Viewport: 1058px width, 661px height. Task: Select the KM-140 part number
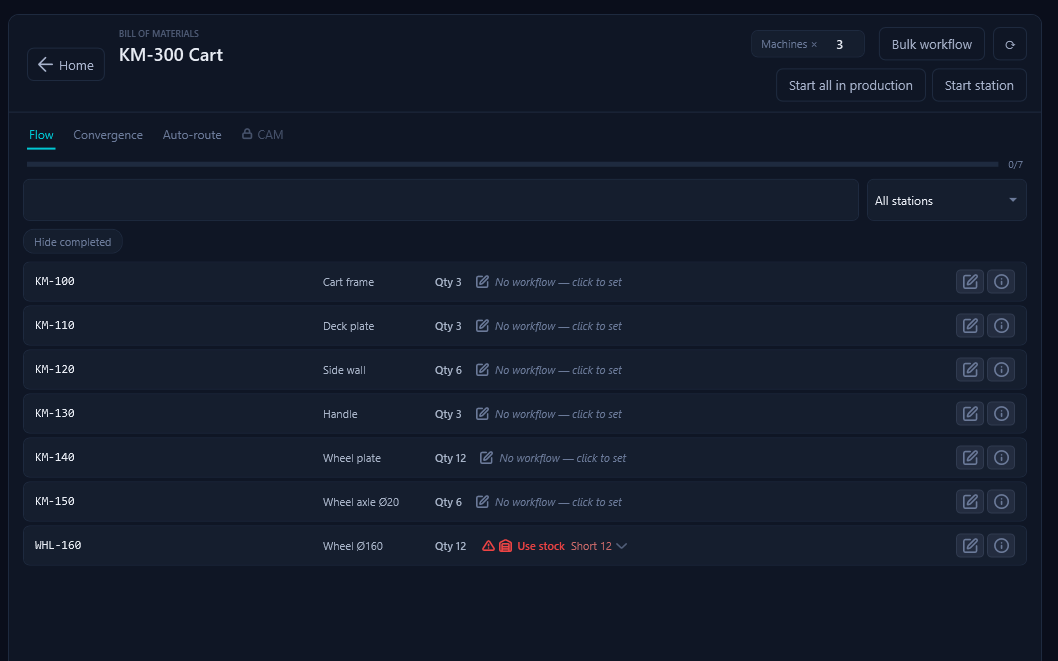[55, 457]
